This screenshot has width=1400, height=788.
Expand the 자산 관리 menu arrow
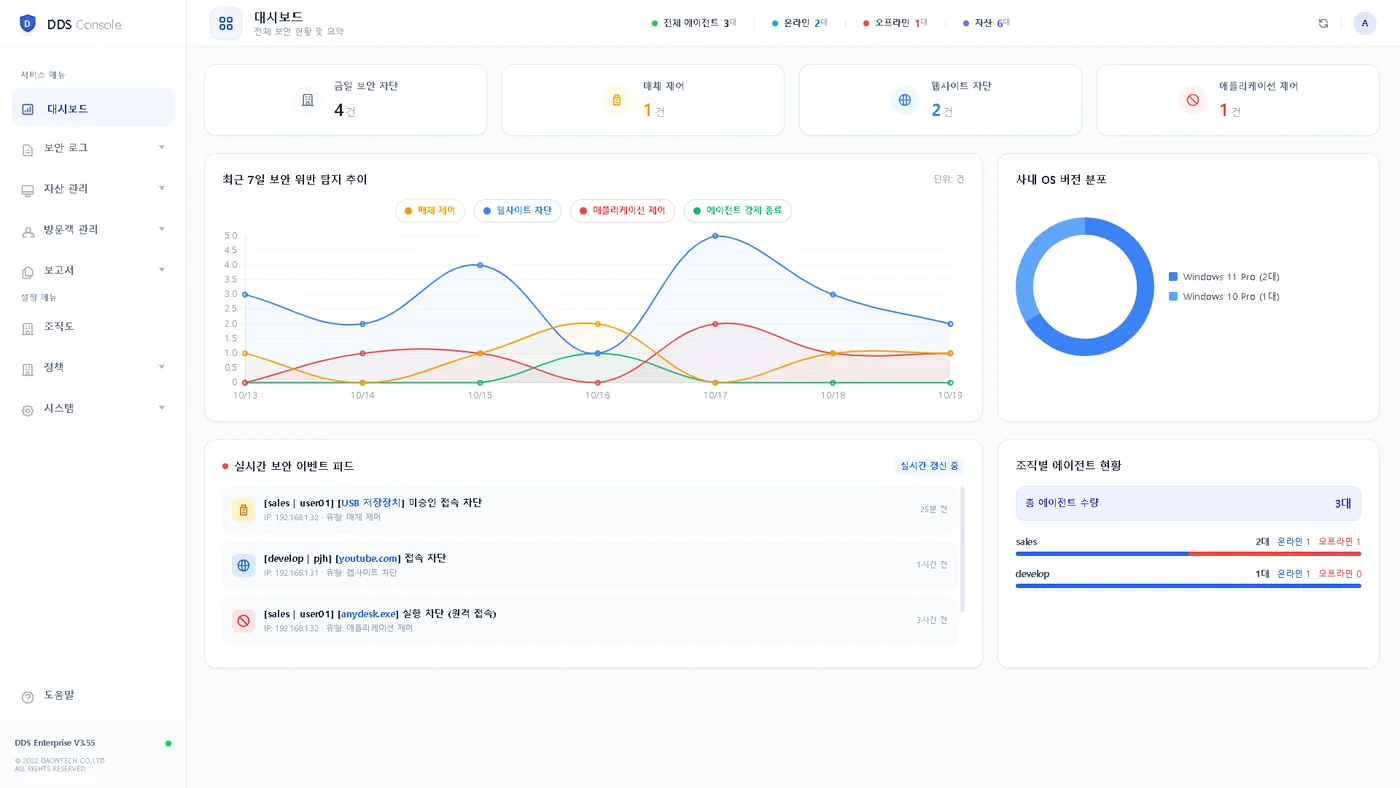(x=162, y=189)
